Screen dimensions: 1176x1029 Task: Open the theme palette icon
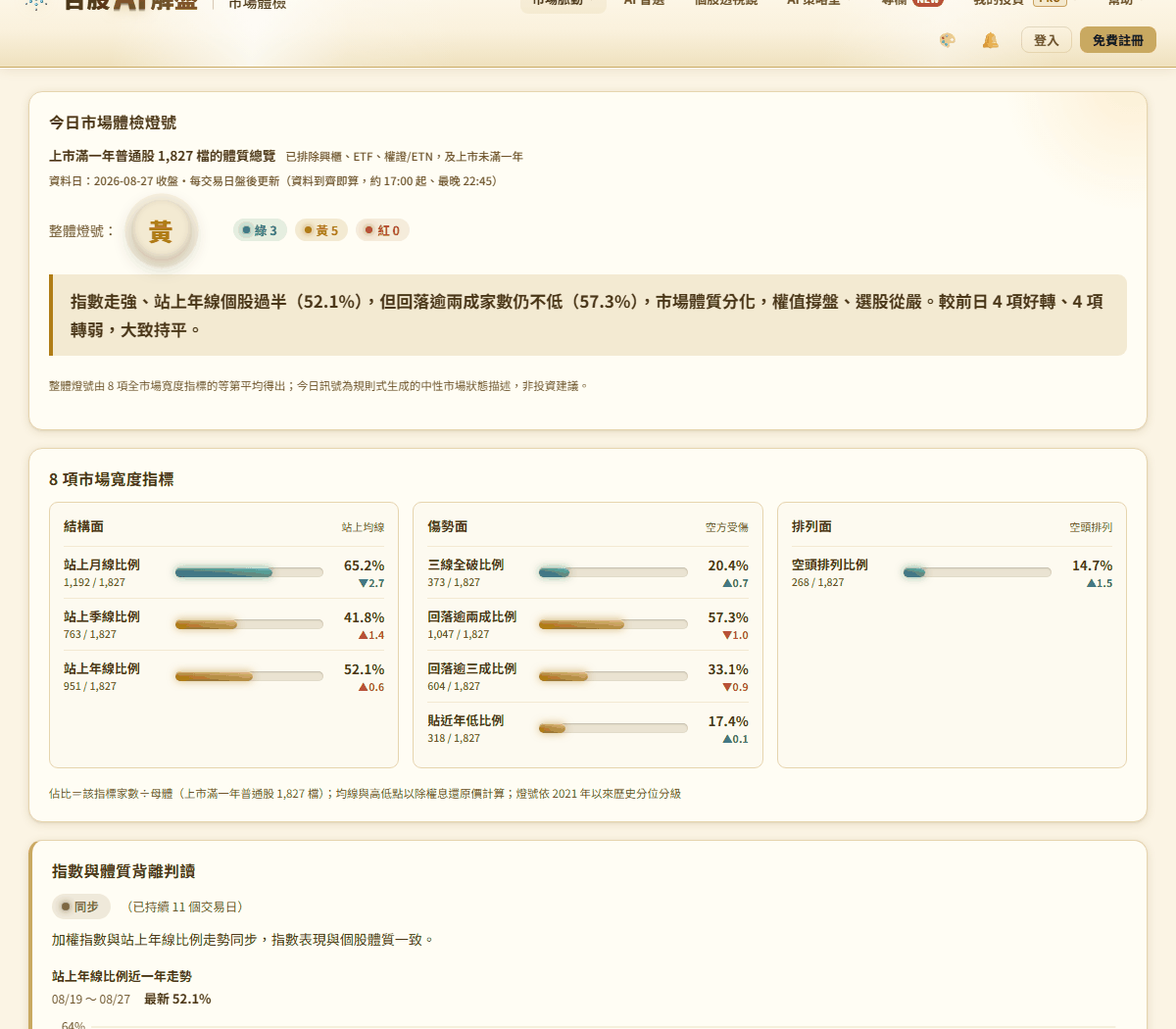pos(947,40)
